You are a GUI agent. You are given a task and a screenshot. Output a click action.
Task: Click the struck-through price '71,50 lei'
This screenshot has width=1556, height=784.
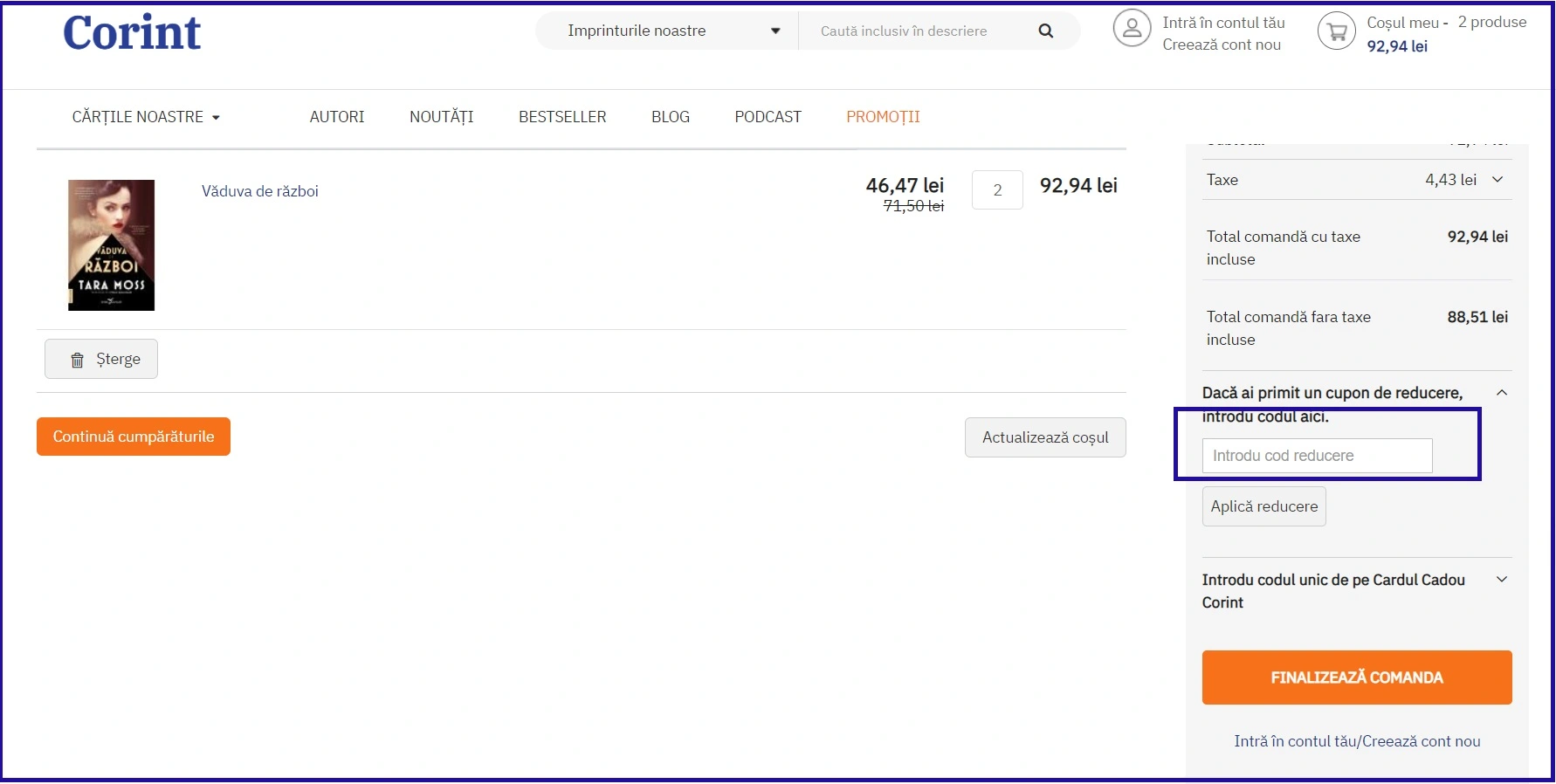pos(913,206)
